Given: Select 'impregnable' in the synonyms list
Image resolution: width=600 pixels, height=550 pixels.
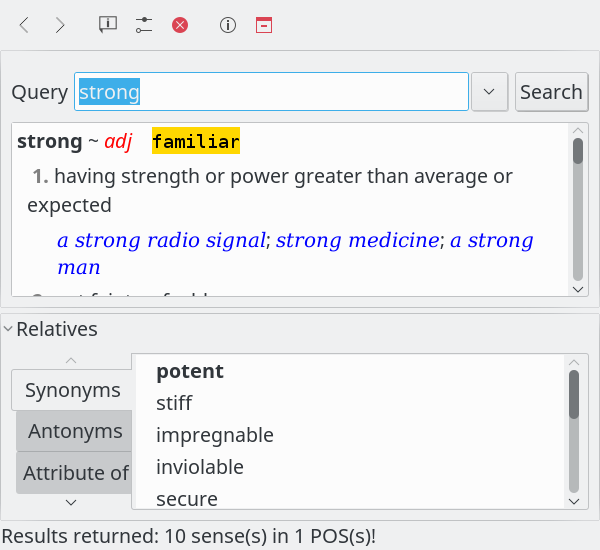Looking at the screenshot, I should [215, 435].
